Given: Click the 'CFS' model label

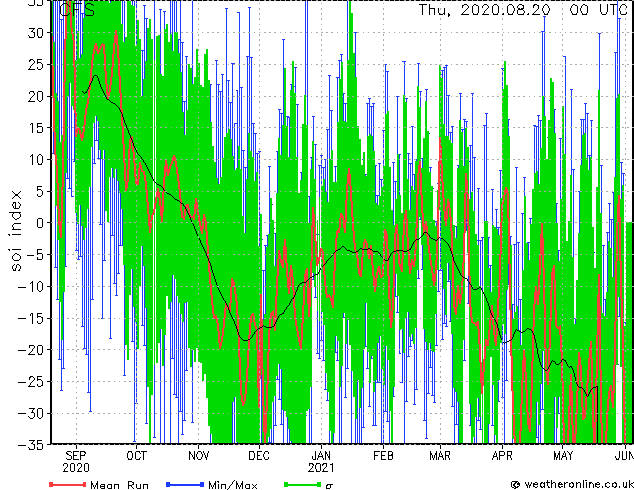Looking at the screenshot, I should click(77, 10).
